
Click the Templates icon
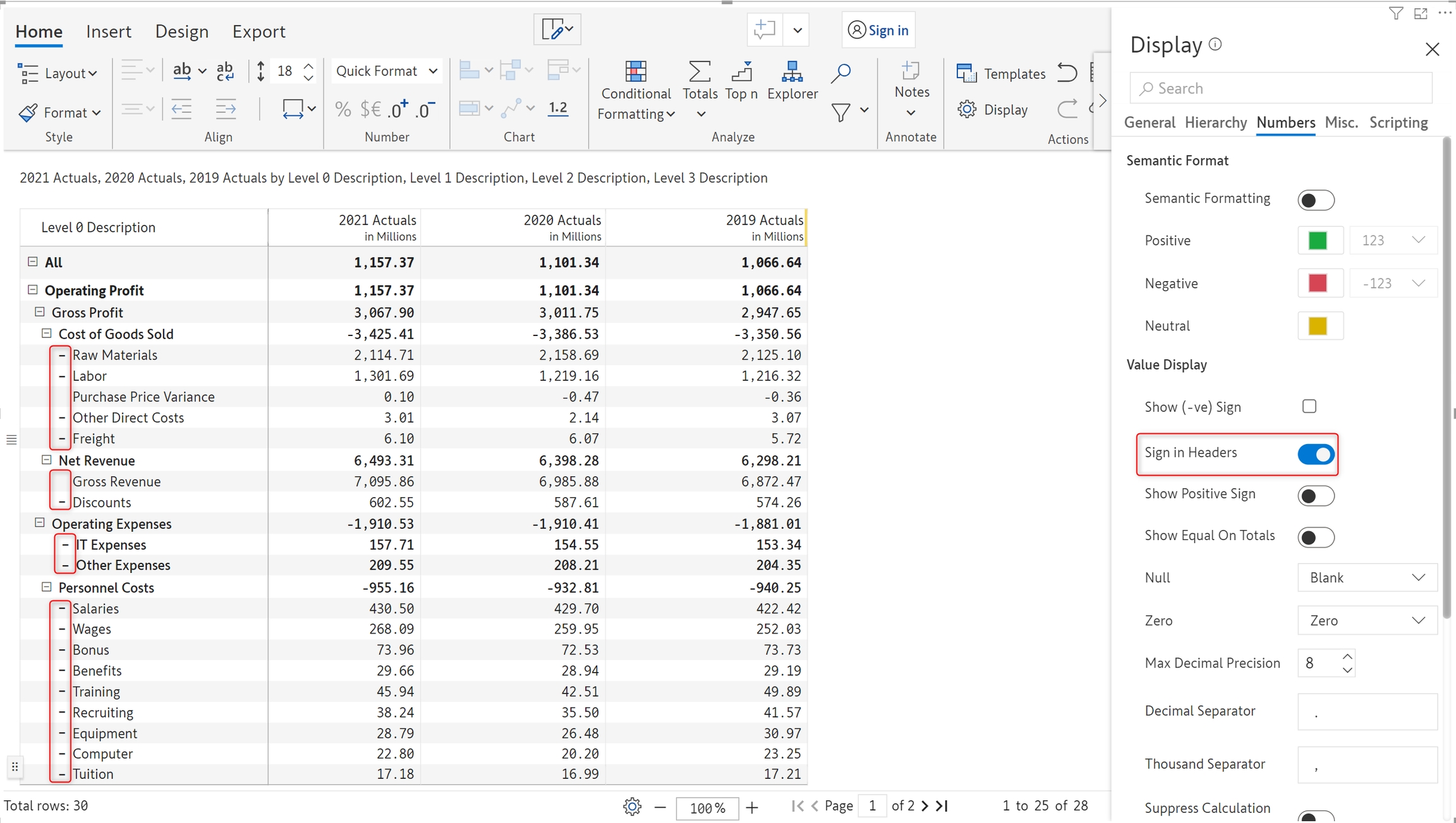click(966, 73)
